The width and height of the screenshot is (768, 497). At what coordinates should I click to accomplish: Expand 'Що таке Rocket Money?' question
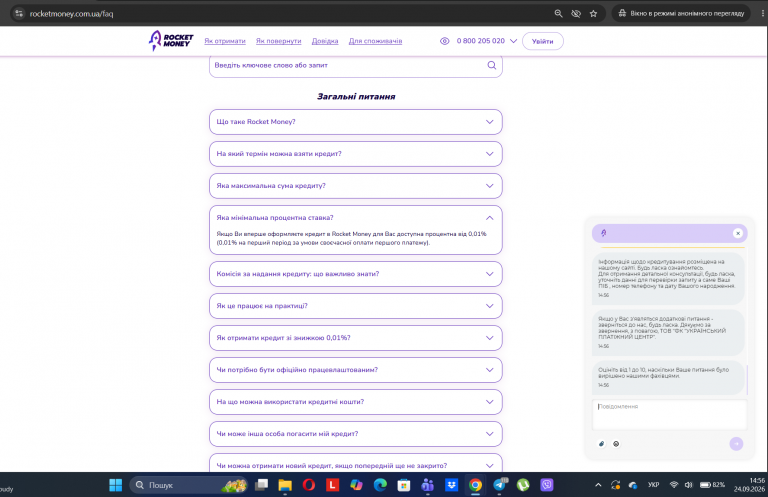[x=356, y=122]
